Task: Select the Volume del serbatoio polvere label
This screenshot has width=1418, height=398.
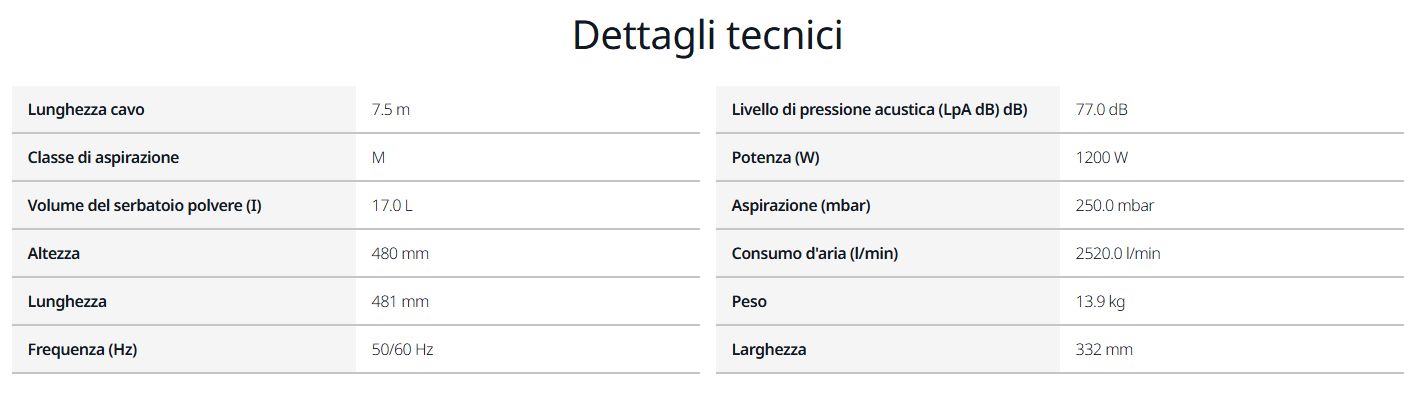Action: tap(145, 205)
